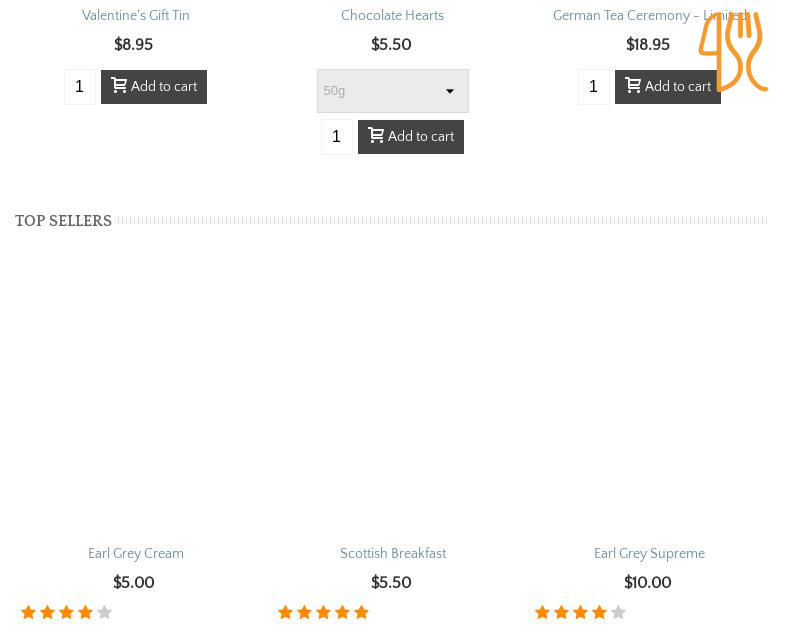Open Scottish Breakfast product page
The width and height of the screenshot is (785, 632).
pyautogui.click(x=392, y=554)
